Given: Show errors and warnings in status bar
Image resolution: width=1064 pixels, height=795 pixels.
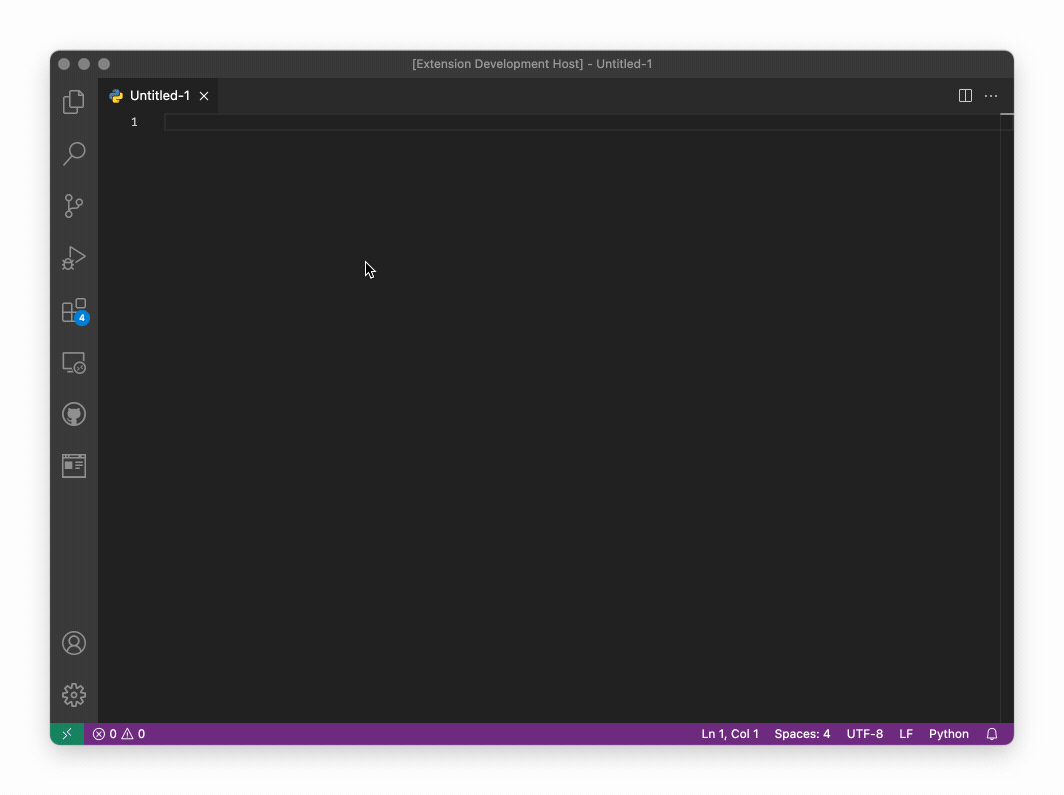Looking at the screenshot, I should 119,734.
